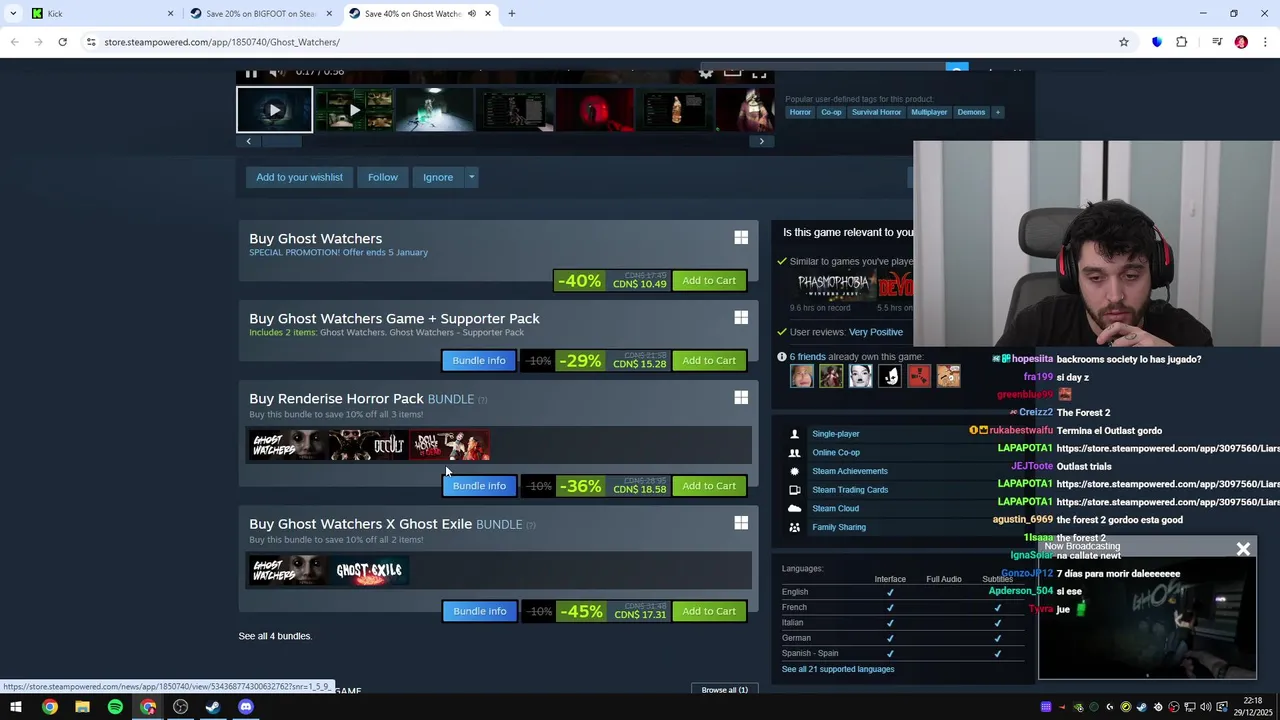
Task: Select the Co-op tag
Action: point(831,112)
